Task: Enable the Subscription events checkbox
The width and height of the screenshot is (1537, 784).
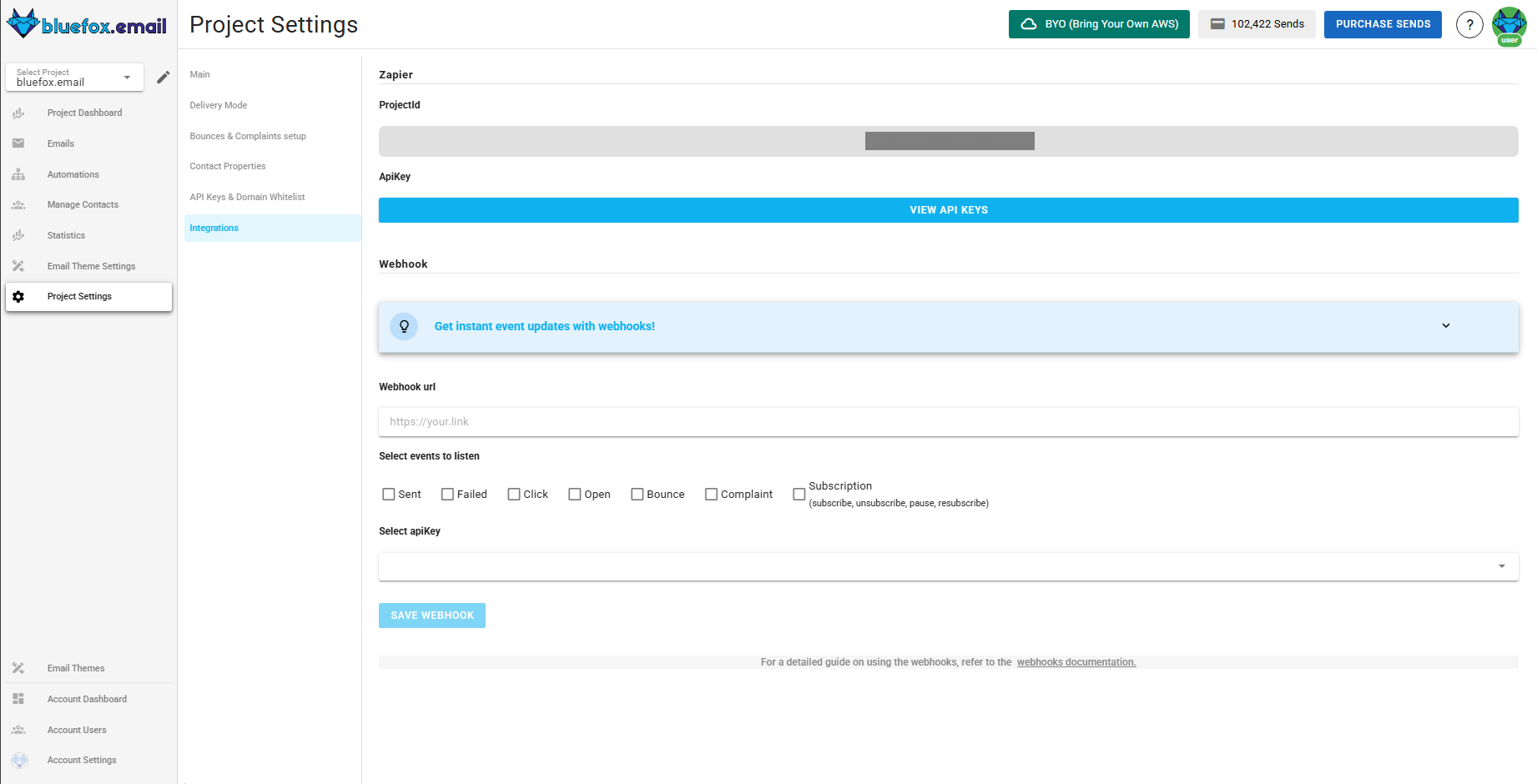Action: click(799, 494)
